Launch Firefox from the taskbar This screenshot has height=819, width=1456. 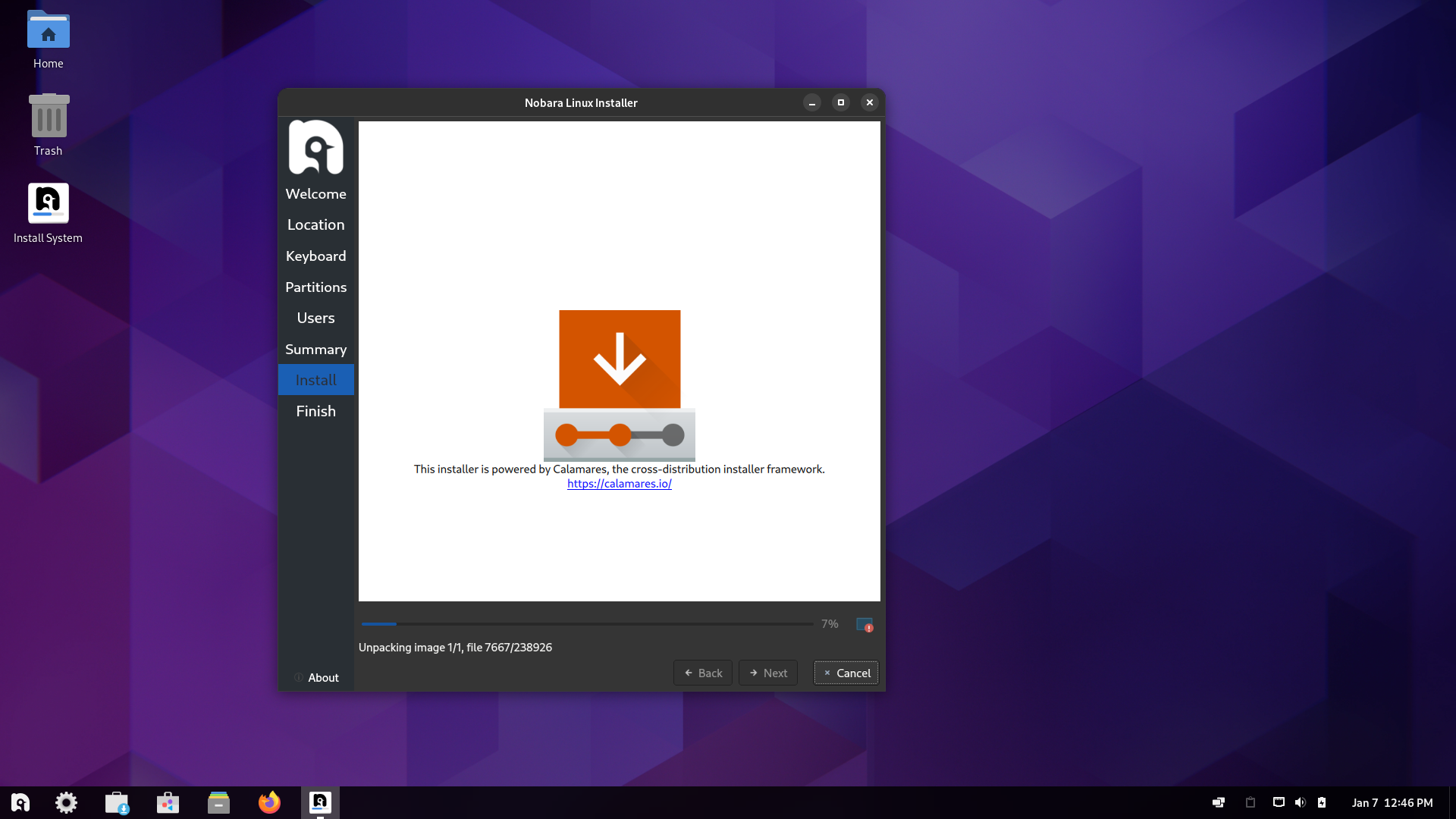tap(269, 802)
